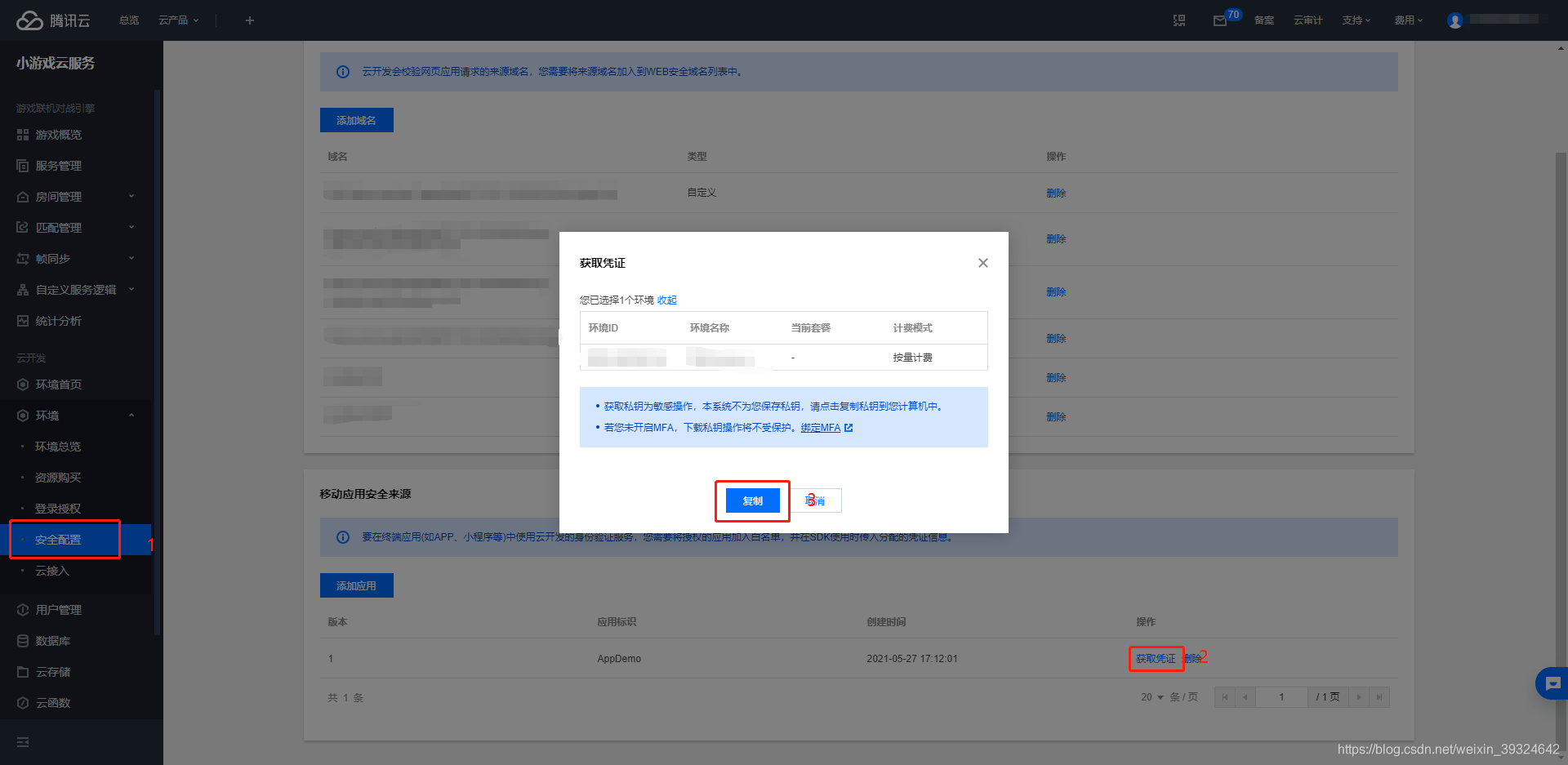The image size is (1568, 765).
Task: Expand the 支持 dropdown
Action: point(1356,20)
